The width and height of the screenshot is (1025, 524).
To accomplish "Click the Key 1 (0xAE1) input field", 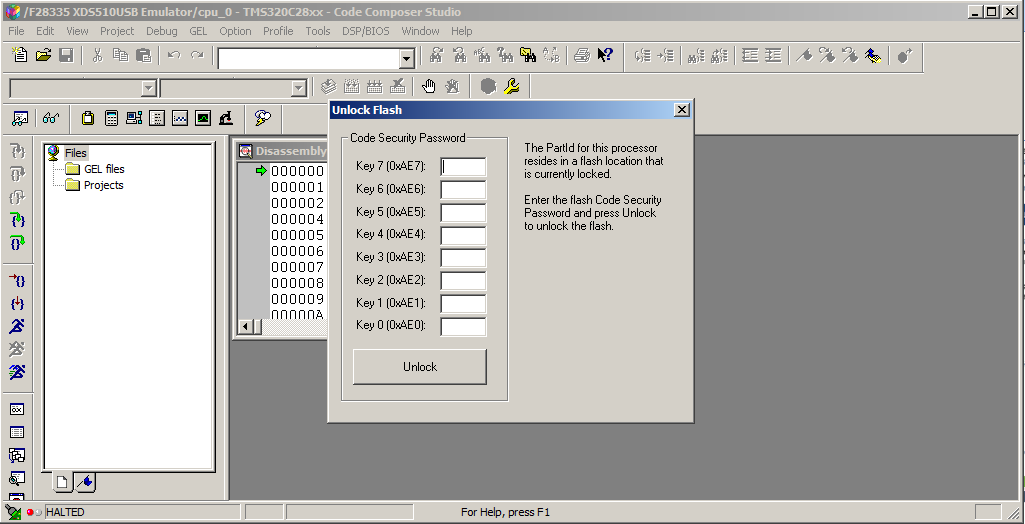I will pyautogui.click(x=463, y=303).
